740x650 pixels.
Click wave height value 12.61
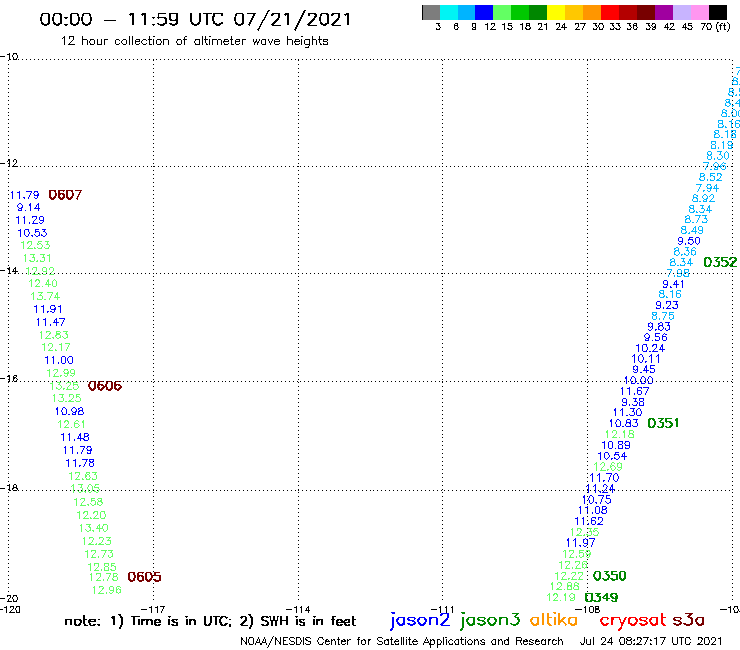(x=71, y=424)
